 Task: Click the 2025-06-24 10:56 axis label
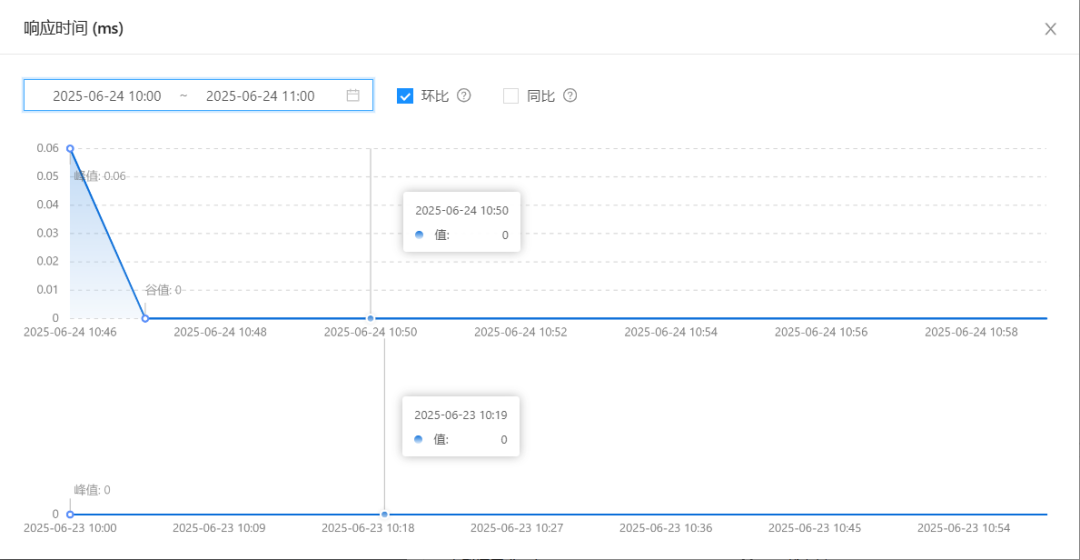pyautogui.click(x=821, y=332)
